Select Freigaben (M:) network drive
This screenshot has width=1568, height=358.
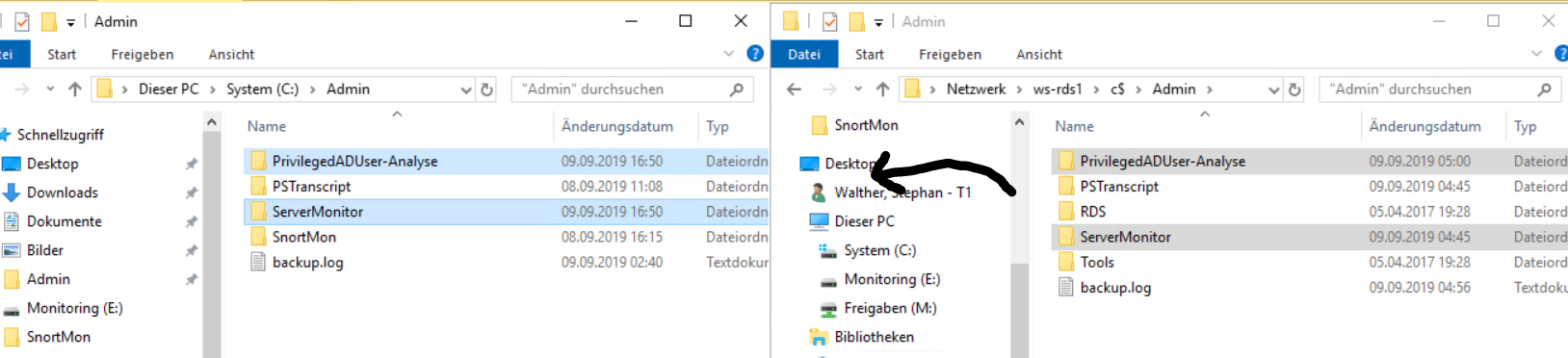tap(890, 308)
